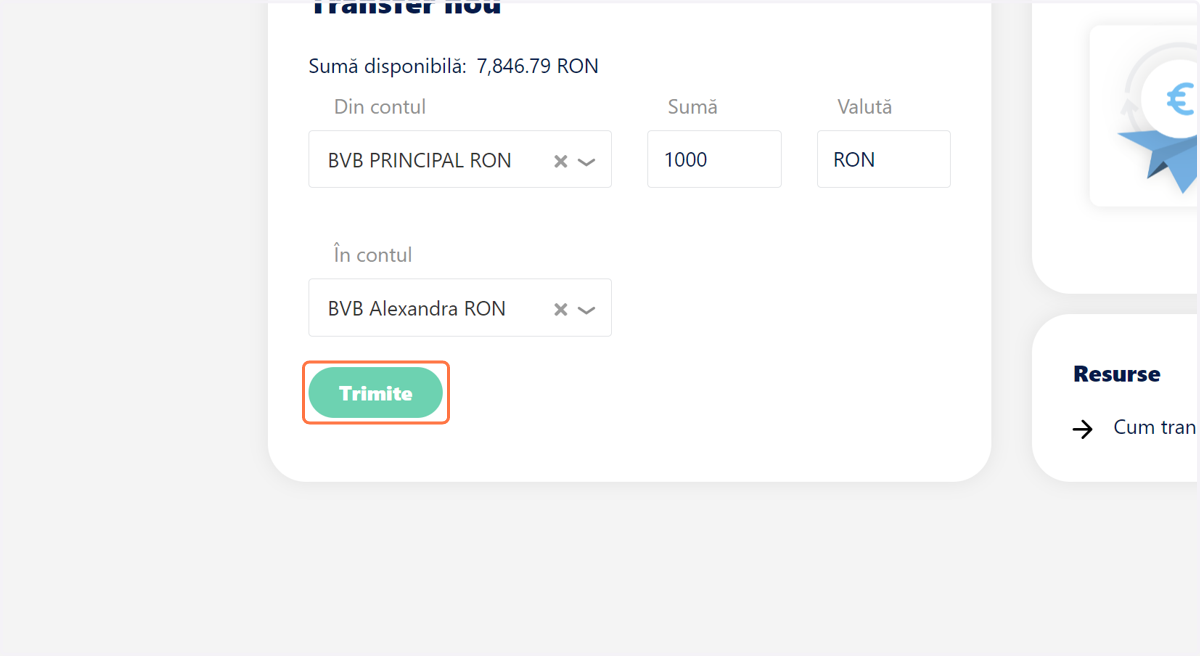Click the Sumă disponibilă balance text

(454, 67)
